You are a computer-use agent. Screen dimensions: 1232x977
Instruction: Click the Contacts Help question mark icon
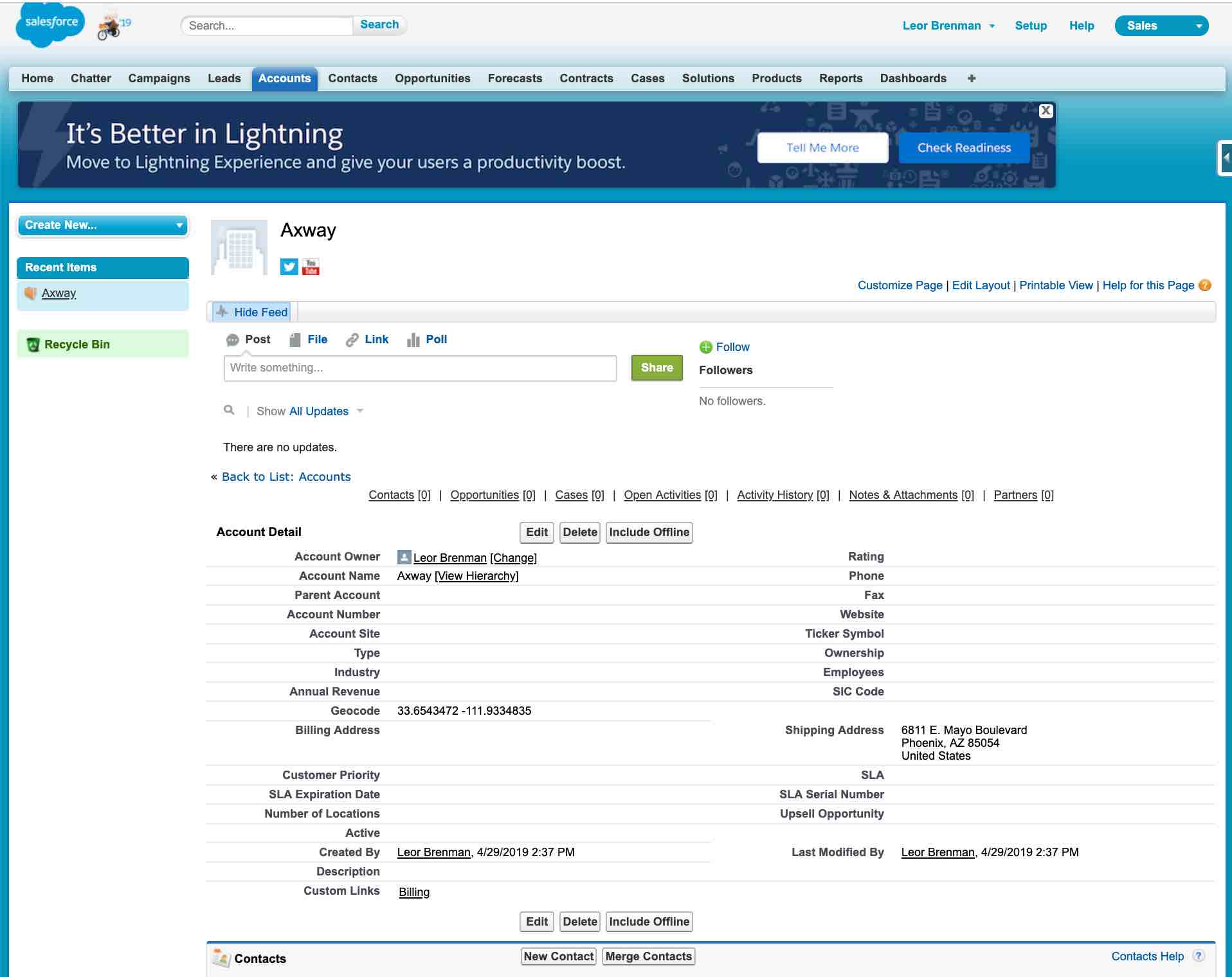(1198, 956)
